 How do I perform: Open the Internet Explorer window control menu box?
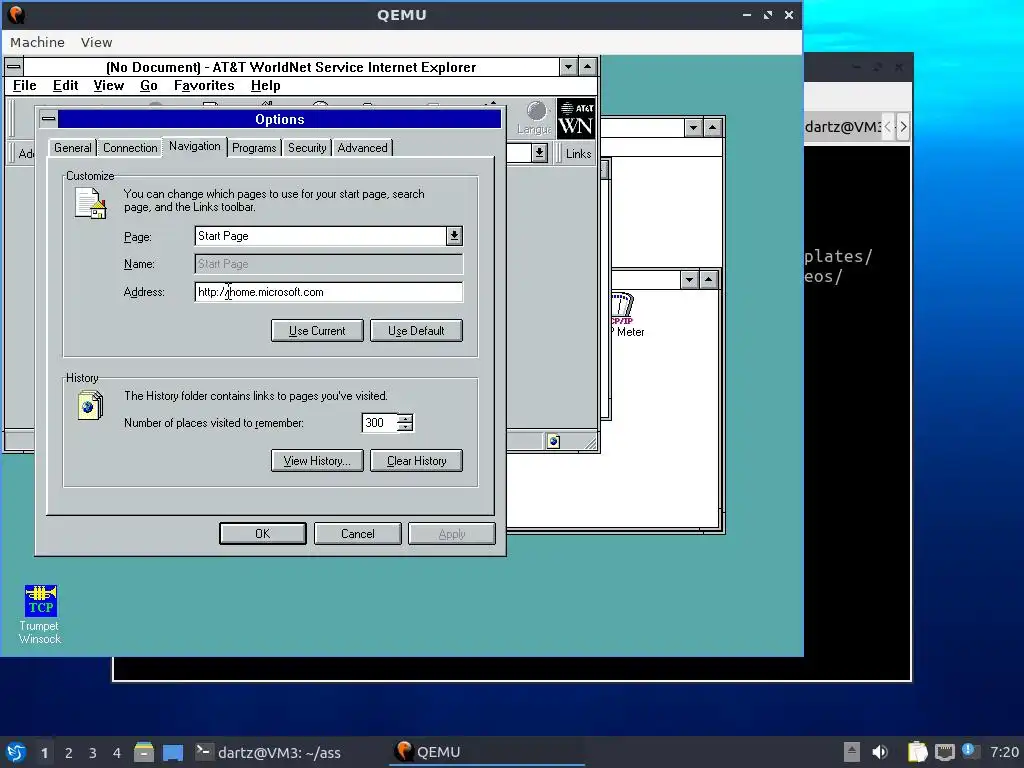pyautogui.click(x=14, y=67)
